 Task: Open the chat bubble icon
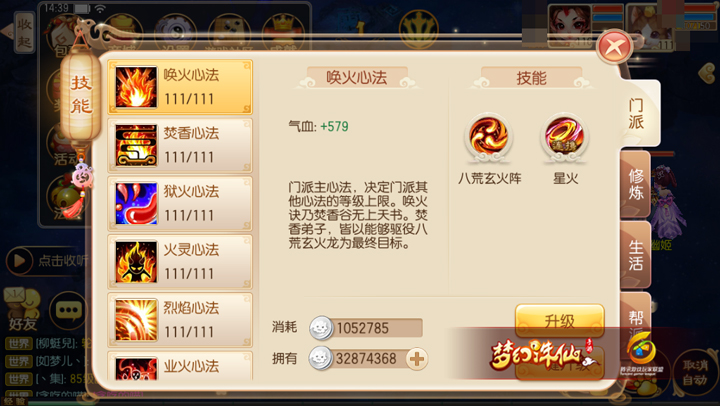click(x=69, y=311)
